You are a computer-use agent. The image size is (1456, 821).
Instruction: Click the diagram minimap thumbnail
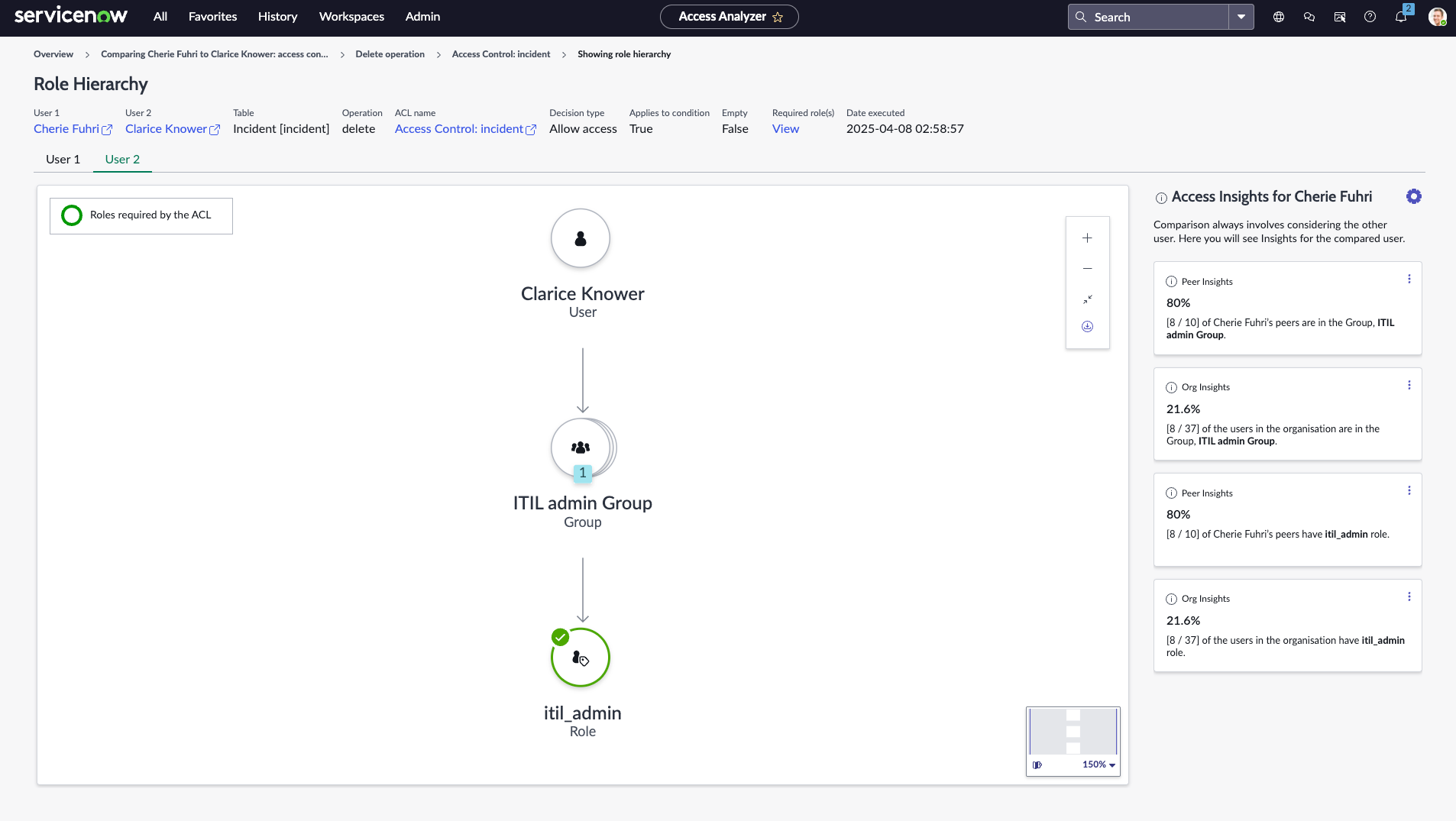(x=1073, y=731)
